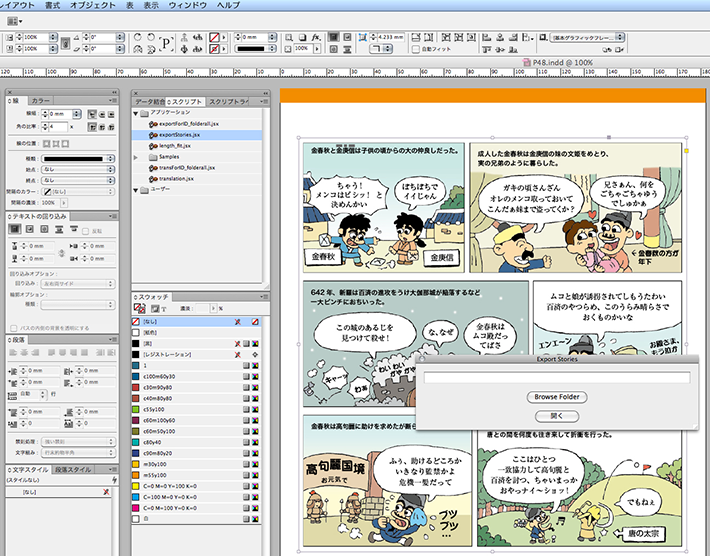The image size is (710, 556).
Task: Click the align horizontal centers icon
Action: (500, 37)
